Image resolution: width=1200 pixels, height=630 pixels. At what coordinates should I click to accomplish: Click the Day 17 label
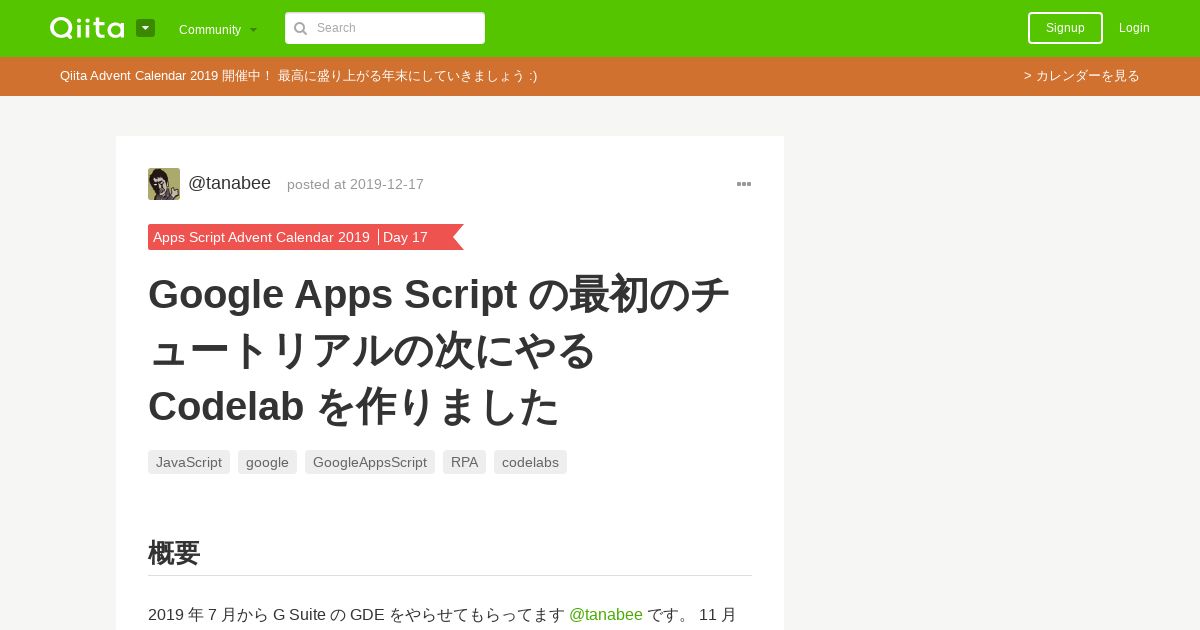[405, 237]
